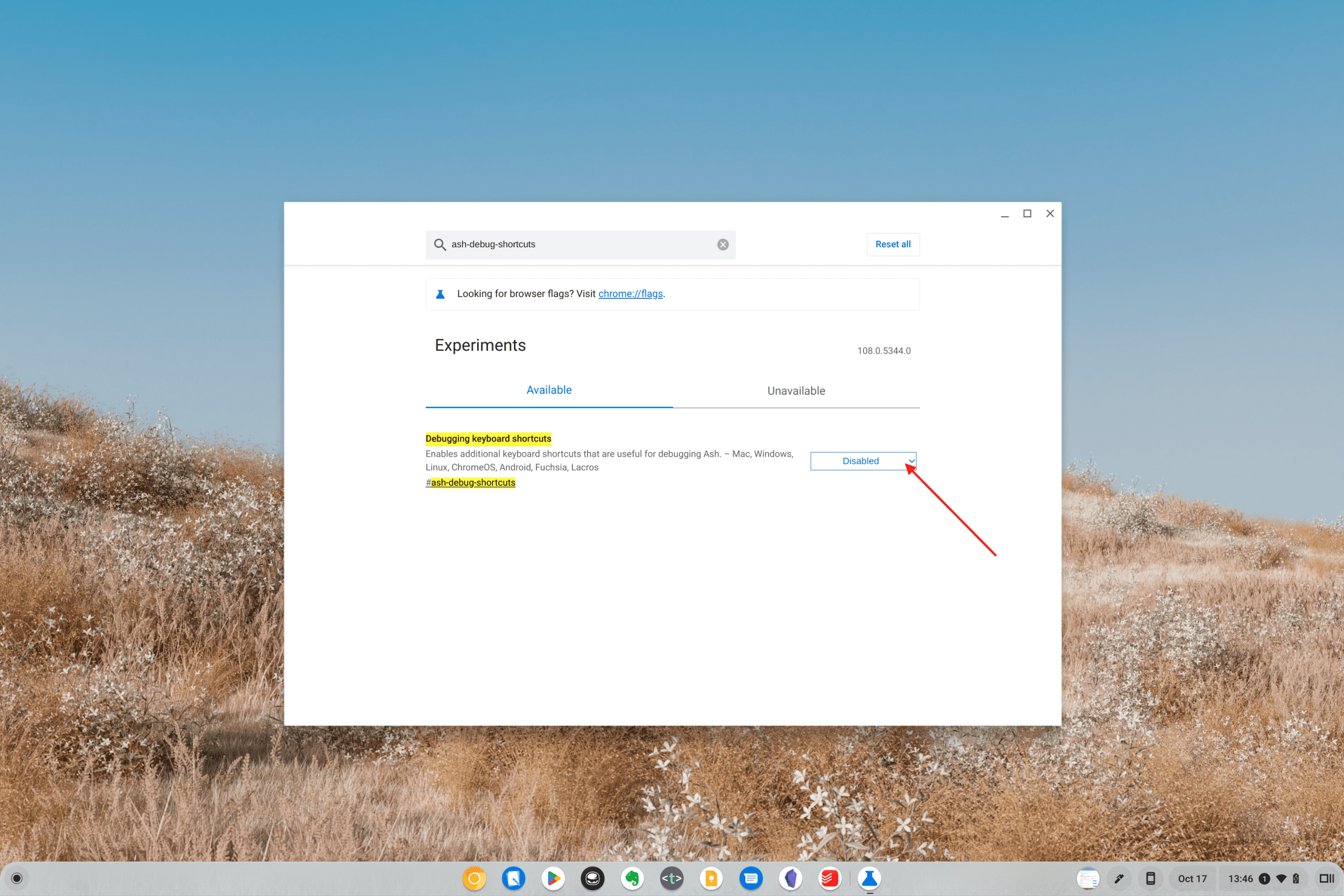
Task: Clear the flags search field
Action: pyautogui.click(x=723, y=245)
